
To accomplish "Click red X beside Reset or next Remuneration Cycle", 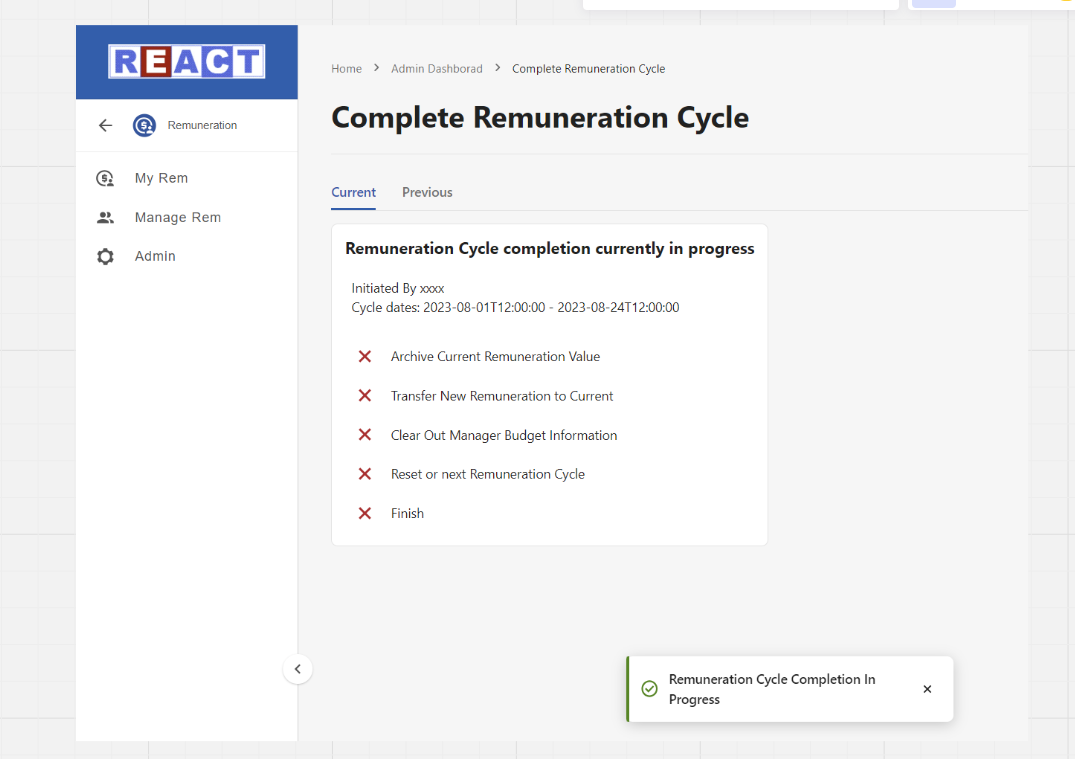I will point(365,474).
